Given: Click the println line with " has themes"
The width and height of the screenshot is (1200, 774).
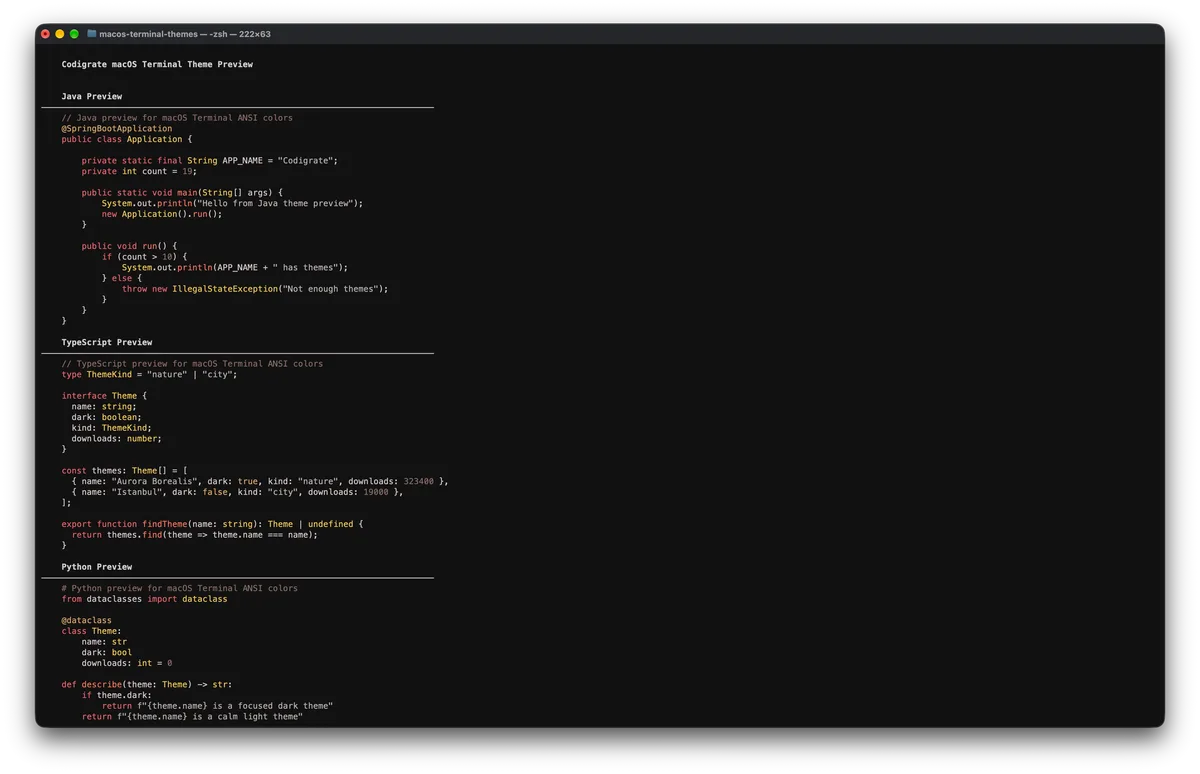Looking at the screenshot, I should click(235, 267).
